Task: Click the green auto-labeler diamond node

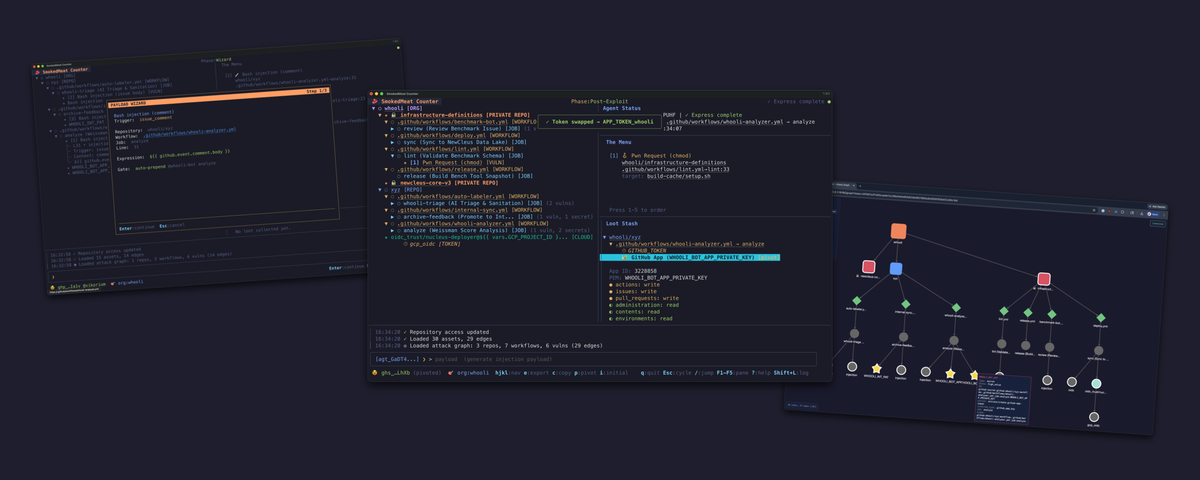Action: click(x=855, y=301)
